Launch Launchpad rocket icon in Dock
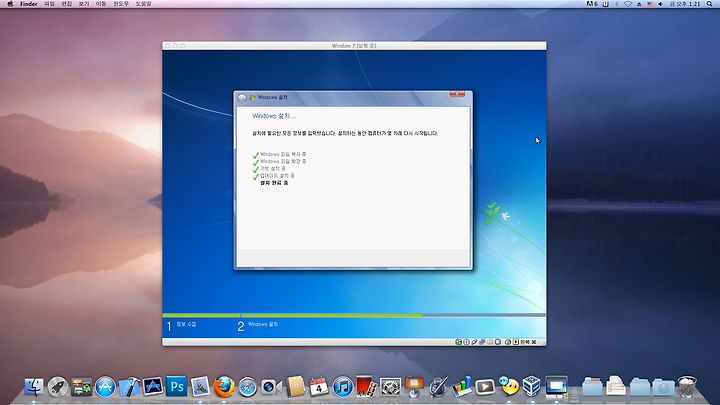Image resolution: width=720 pixels, height=405 pixels. [x=58, y=387]
